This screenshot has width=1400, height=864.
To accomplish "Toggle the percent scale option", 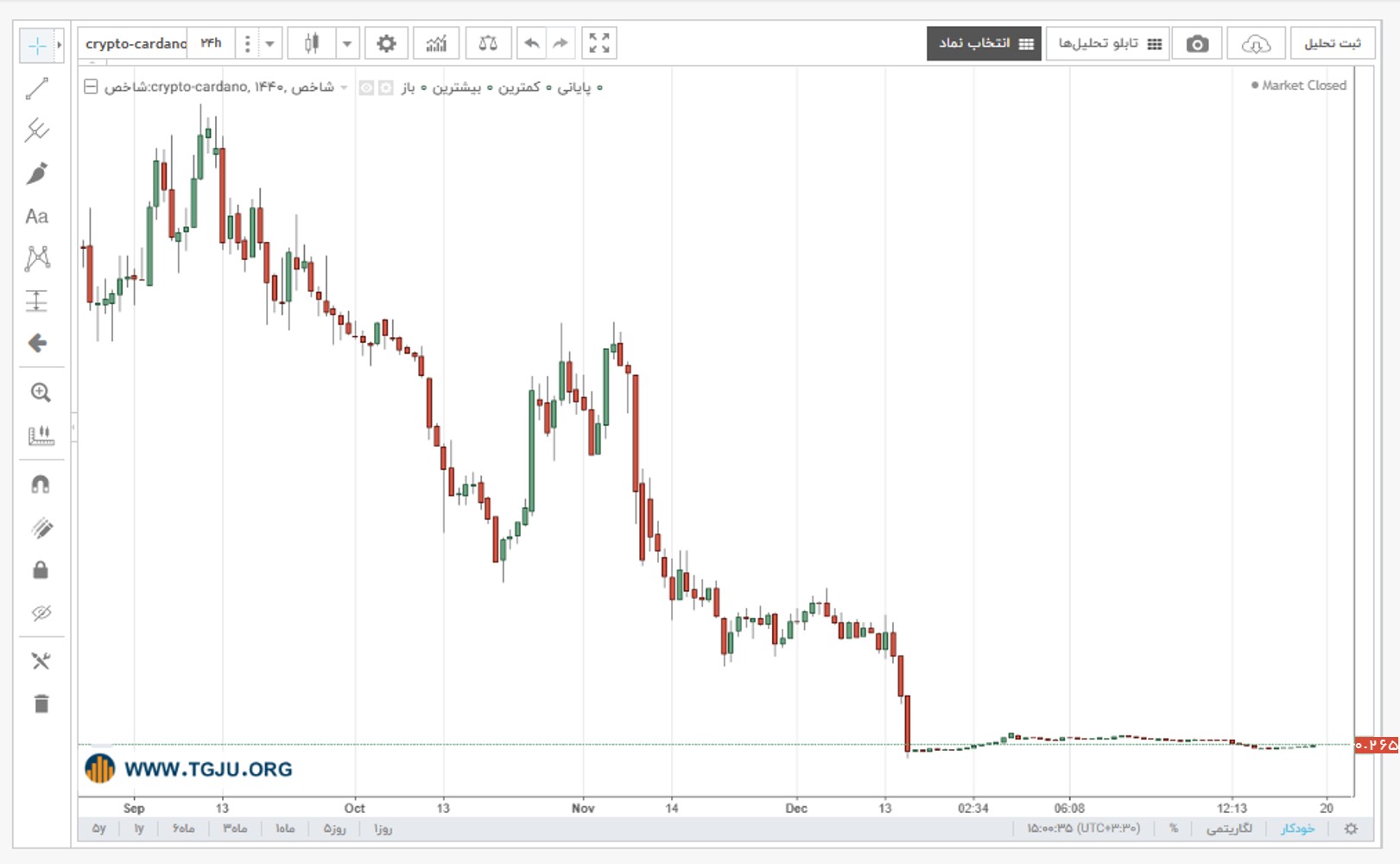I will (1174, 829).
